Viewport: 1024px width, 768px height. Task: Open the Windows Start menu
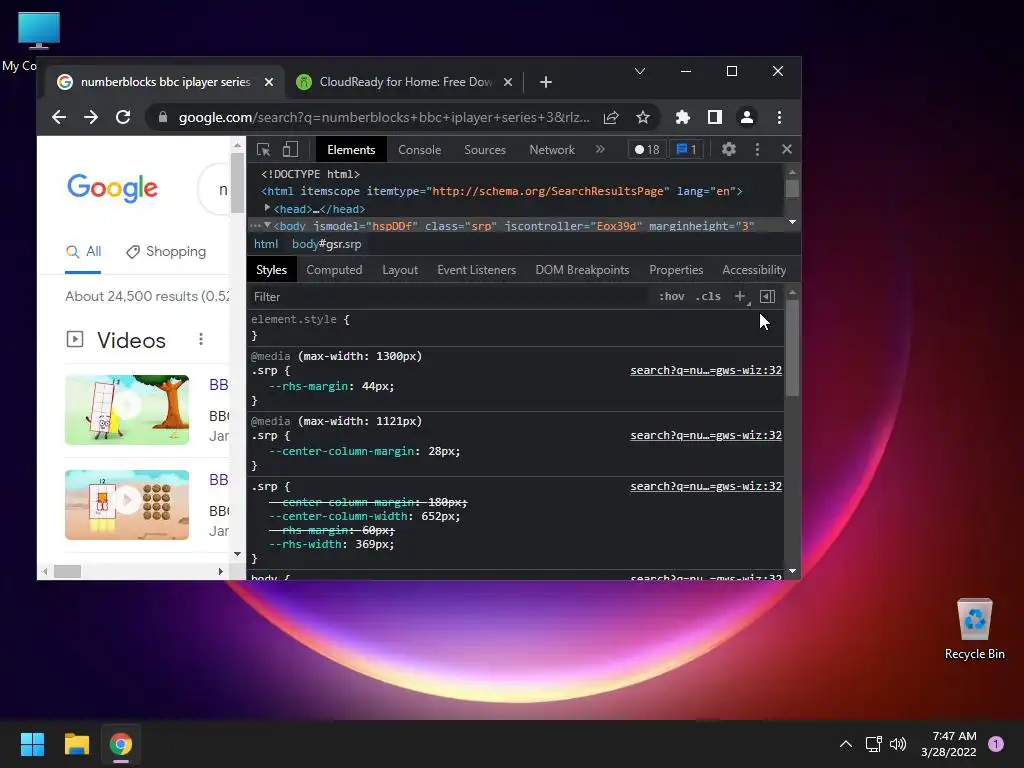[32, 744]
